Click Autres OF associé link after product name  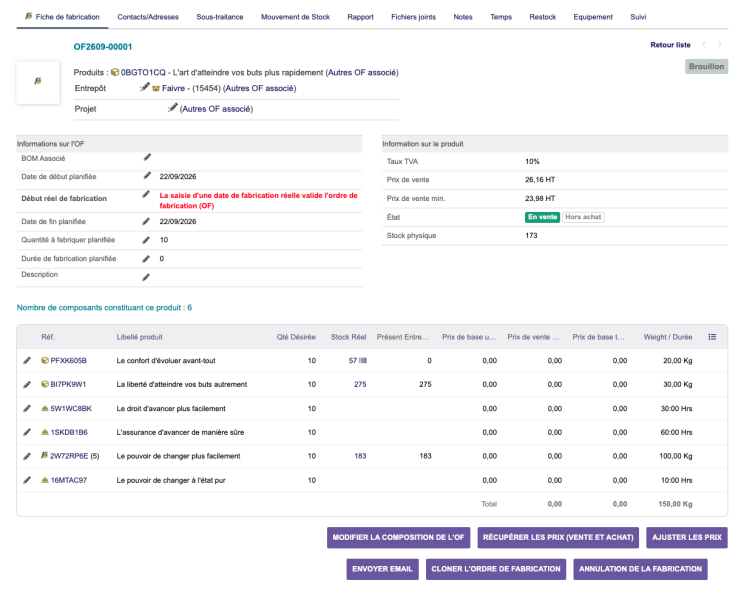[362, 72]
